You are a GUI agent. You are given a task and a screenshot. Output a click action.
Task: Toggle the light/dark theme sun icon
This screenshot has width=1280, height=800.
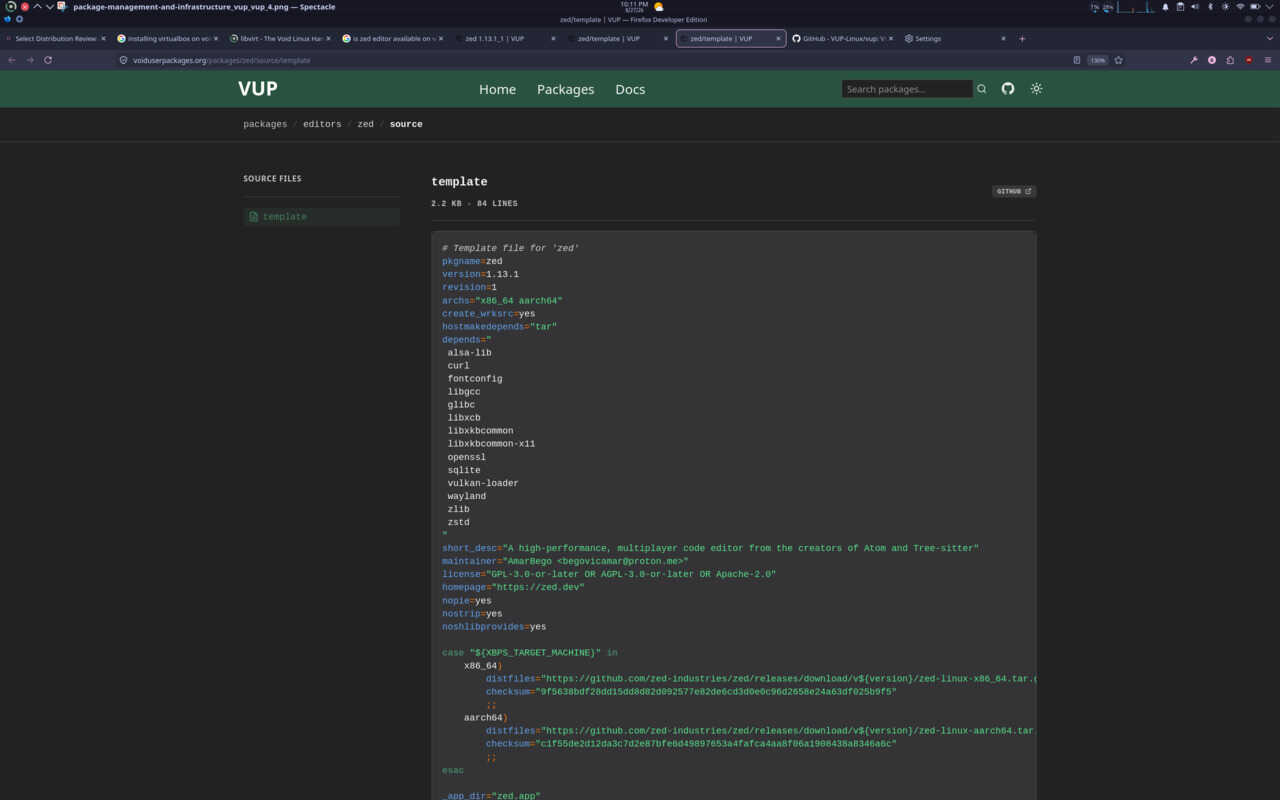(x=1036, y=89)
